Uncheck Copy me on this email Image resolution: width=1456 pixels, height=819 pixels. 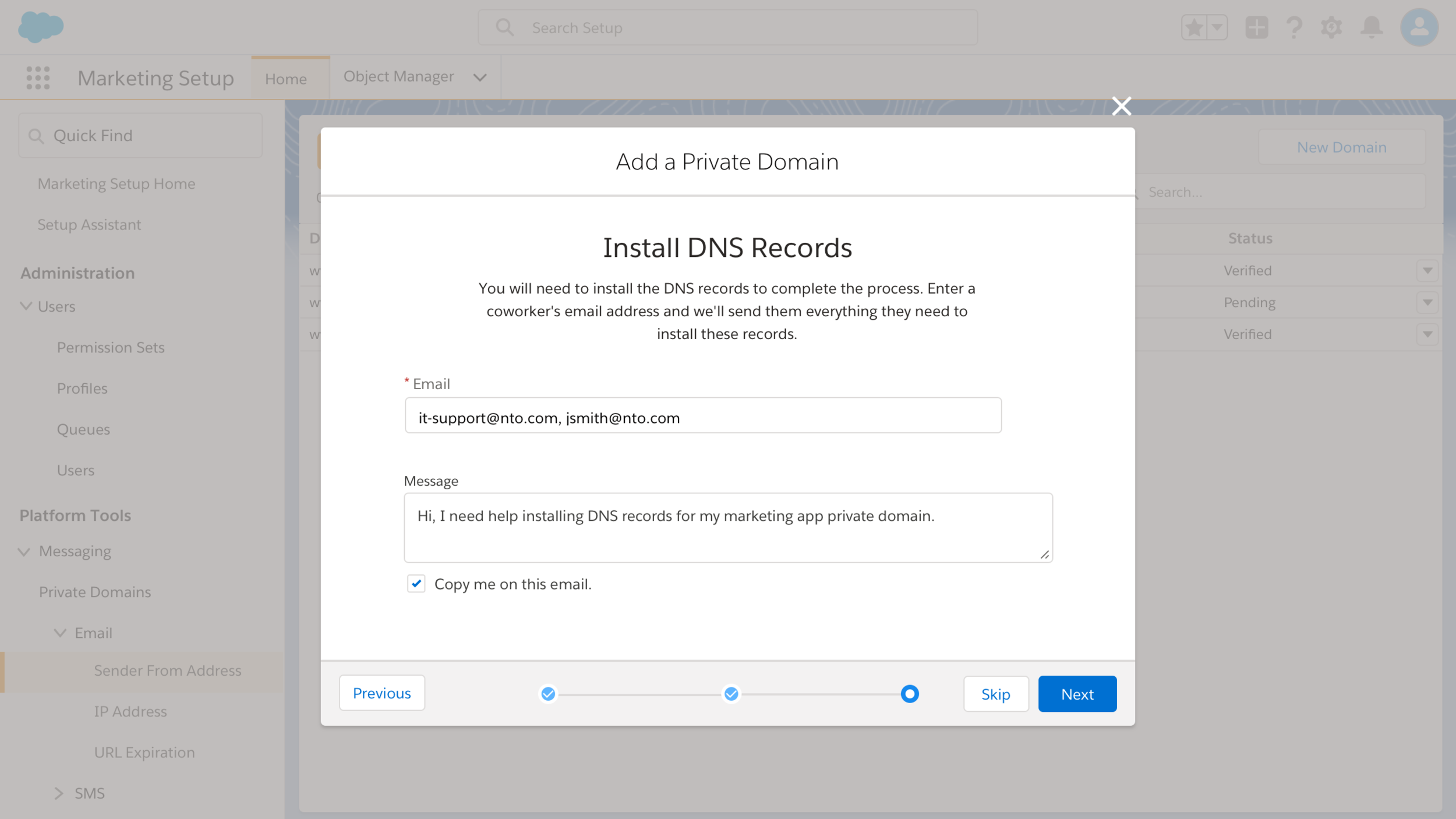[416, 584]
